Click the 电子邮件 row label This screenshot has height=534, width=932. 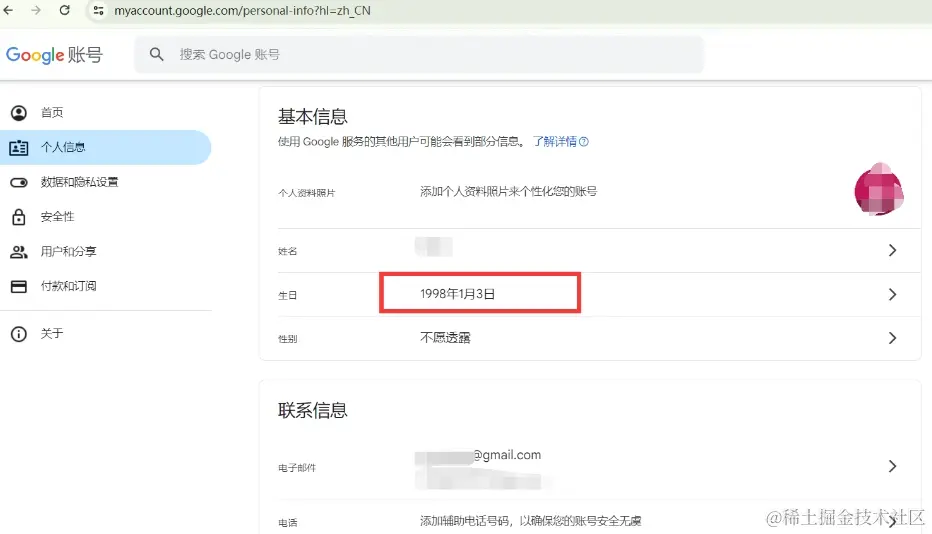[297, 468]
